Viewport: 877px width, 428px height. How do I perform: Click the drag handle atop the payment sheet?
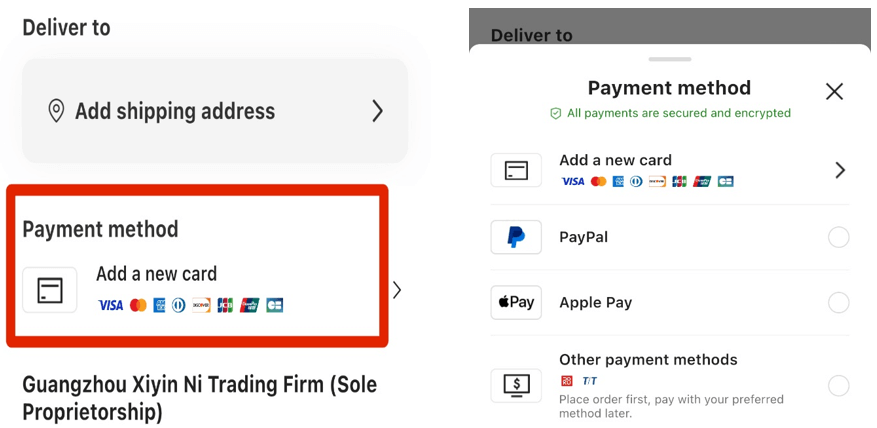click(x=669, y=60)
